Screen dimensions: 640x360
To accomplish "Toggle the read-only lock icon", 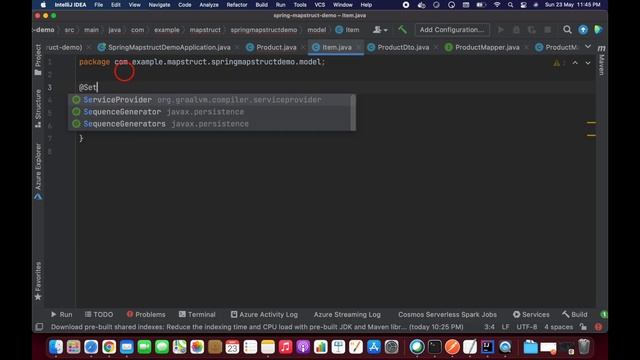I will click(583, 327).
